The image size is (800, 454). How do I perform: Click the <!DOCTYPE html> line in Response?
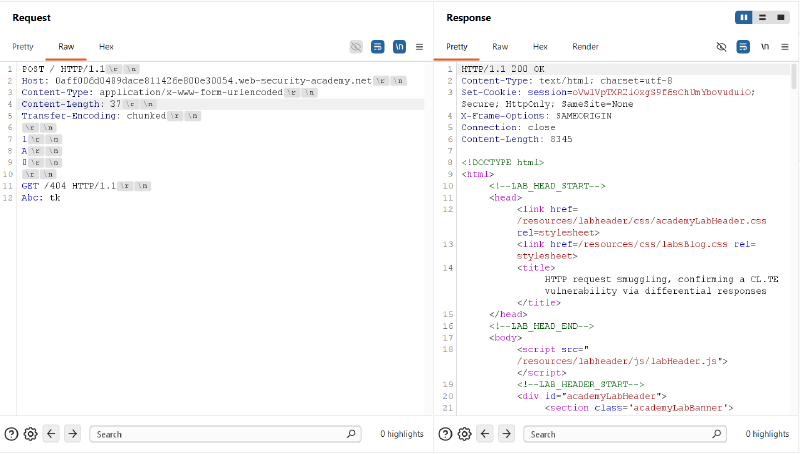[503, 163]
